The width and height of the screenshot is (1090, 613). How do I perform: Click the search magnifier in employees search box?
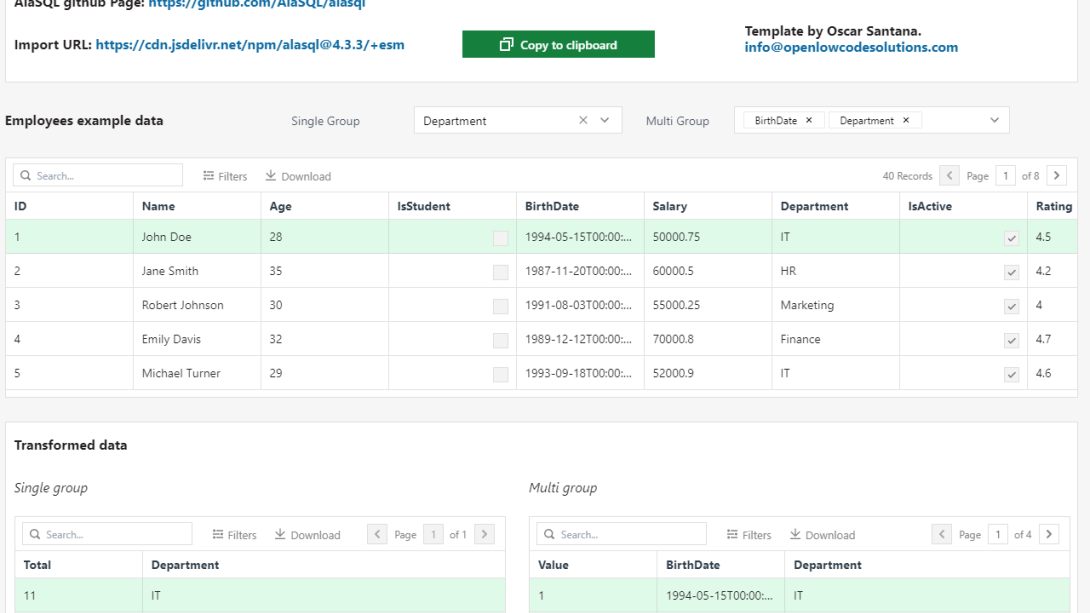tap(25, 174)
